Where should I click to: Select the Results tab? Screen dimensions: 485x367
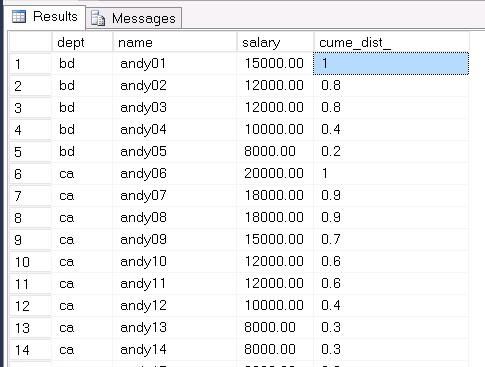(45, 16)
